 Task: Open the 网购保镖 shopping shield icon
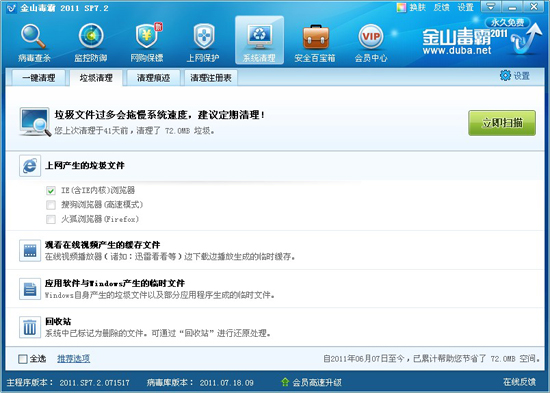pos(148,36)
